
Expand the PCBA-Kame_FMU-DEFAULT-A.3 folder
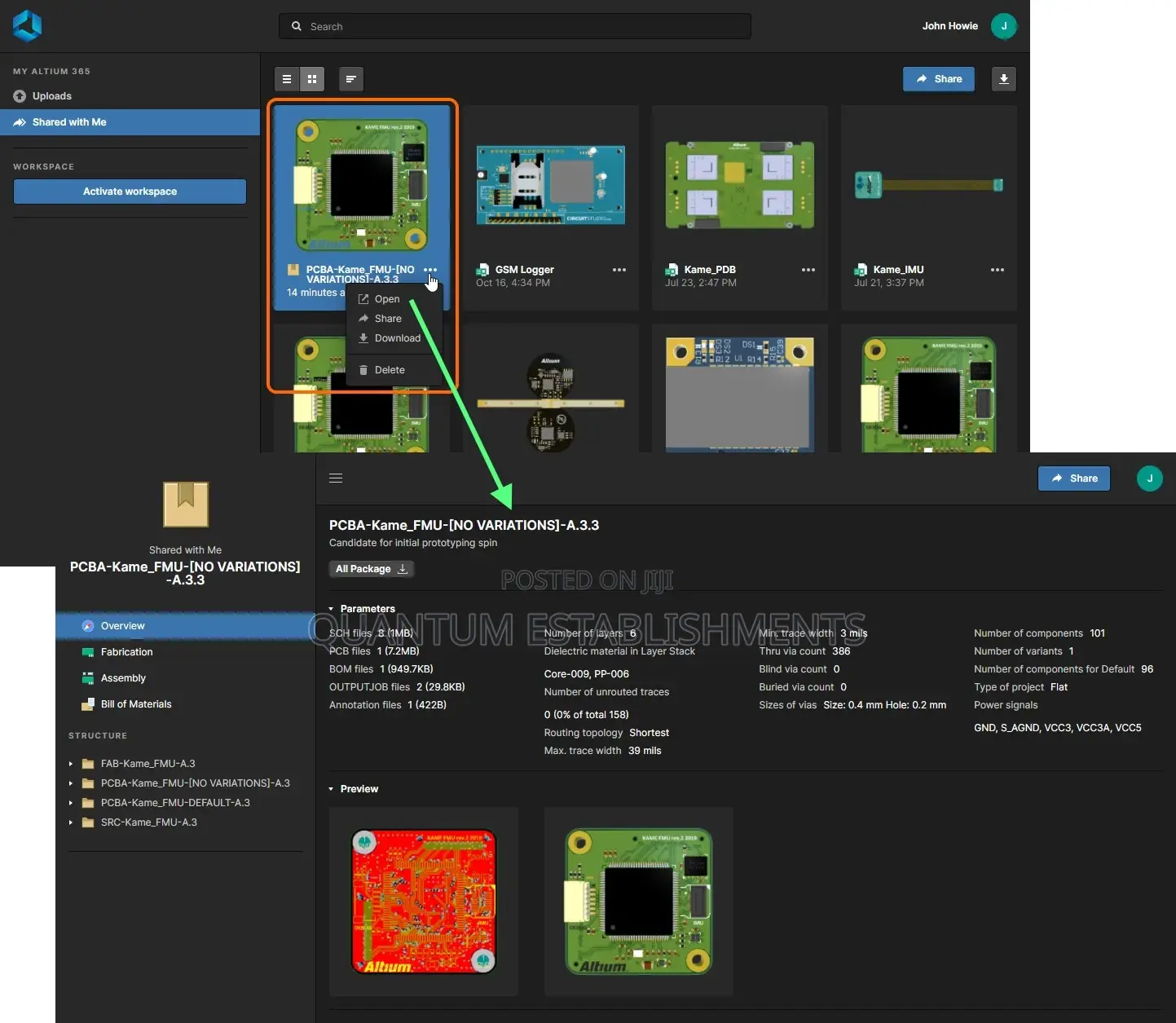click(x=71, y=803)
